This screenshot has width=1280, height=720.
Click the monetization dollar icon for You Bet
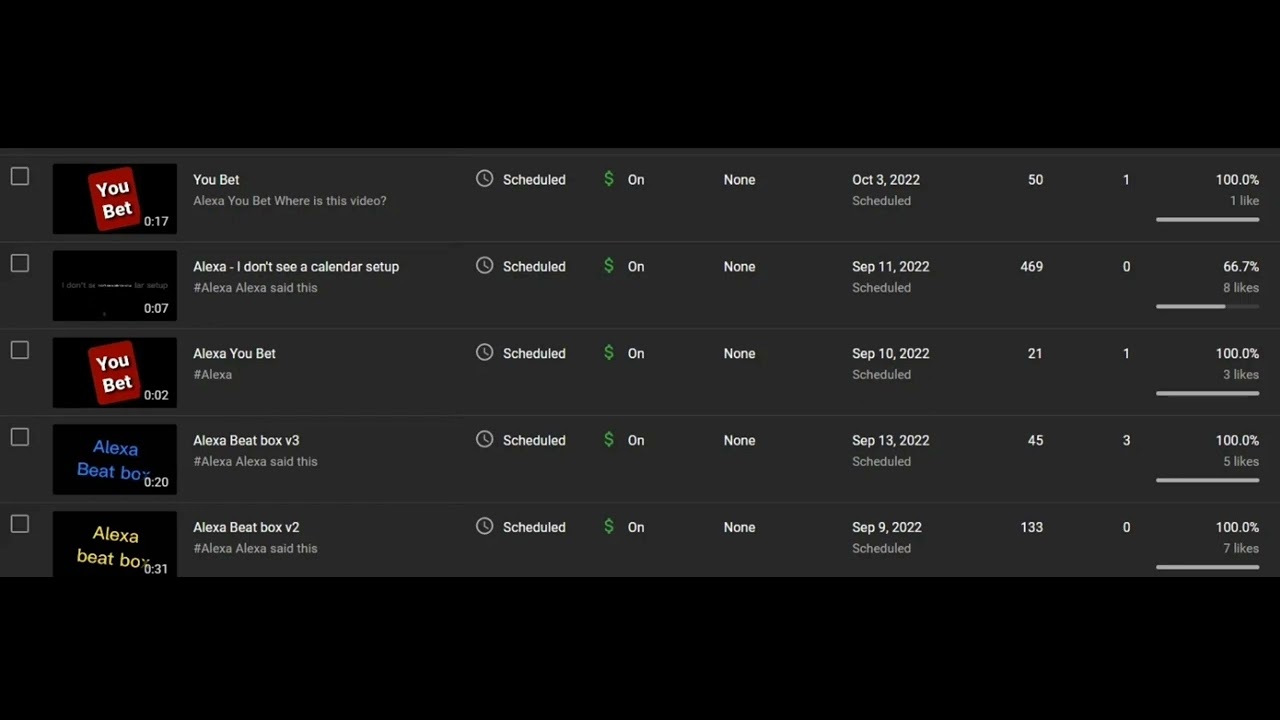(x=609, y=179)
